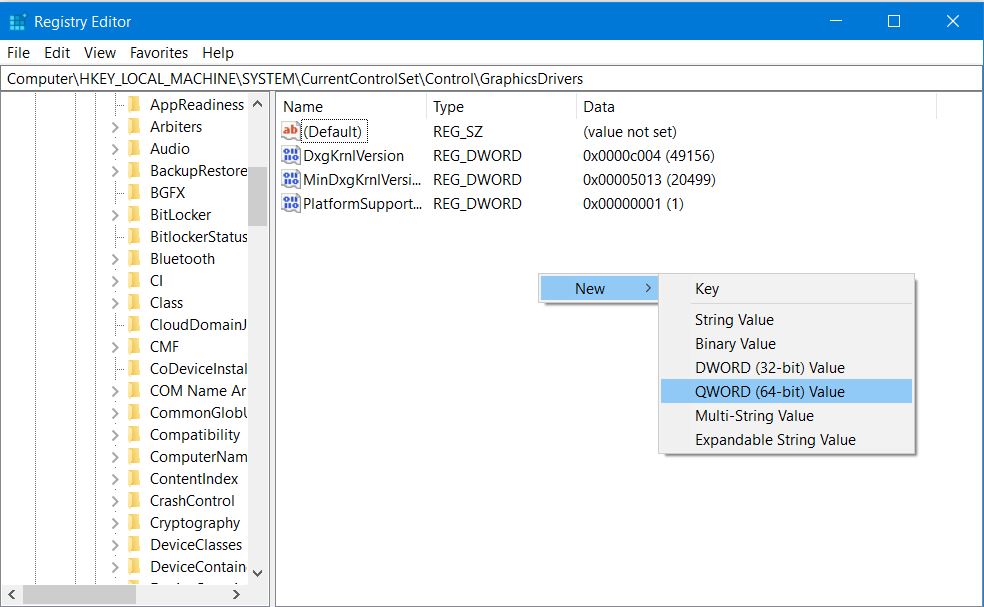Image resolution: width=984 pixels, height=607 pixels.
Task: Click the REG_SZ type cell
Action: [x=457, y=132]
